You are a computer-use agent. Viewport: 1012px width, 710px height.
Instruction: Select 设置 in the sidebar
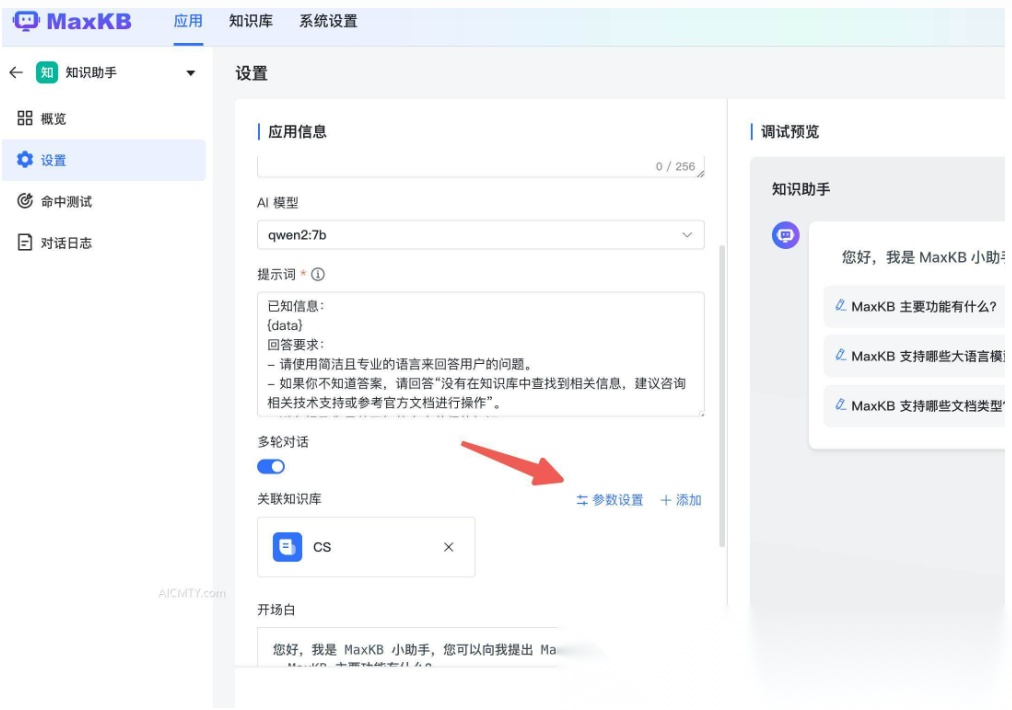click(104, 160)
